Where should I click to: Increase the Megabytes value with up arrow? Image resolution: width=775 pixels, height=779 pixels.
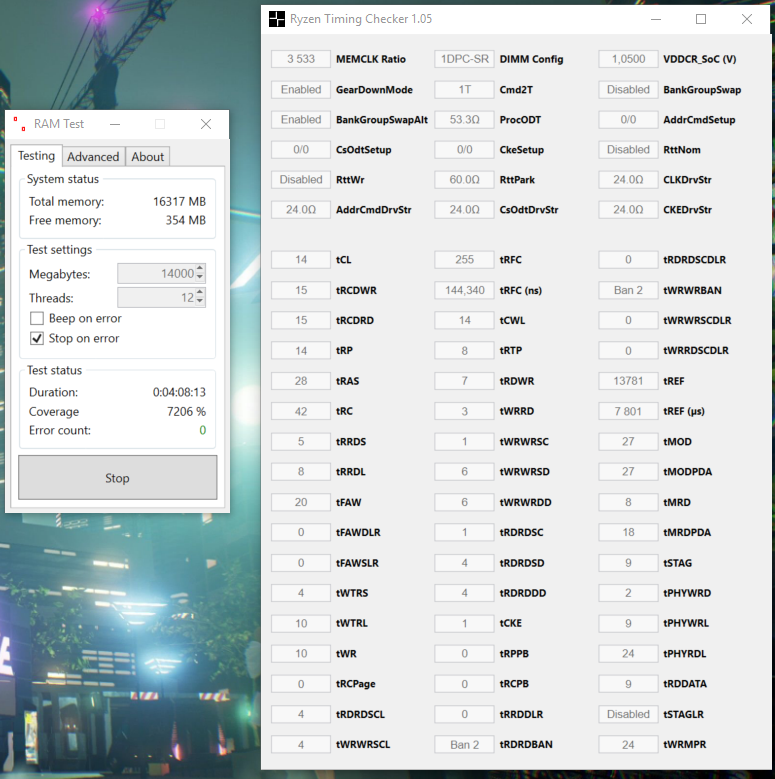pos(200,269)
